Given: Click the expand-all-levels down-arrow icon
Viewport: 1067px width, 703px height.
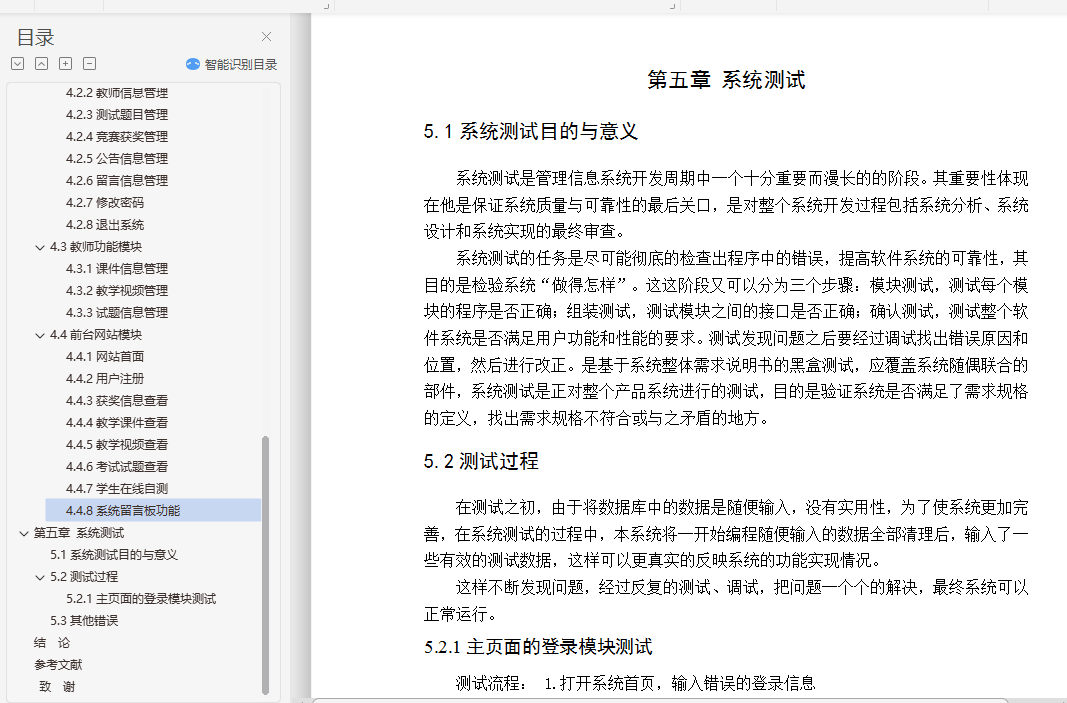Looking at the screenshot, I should click(x=18, y=63).
